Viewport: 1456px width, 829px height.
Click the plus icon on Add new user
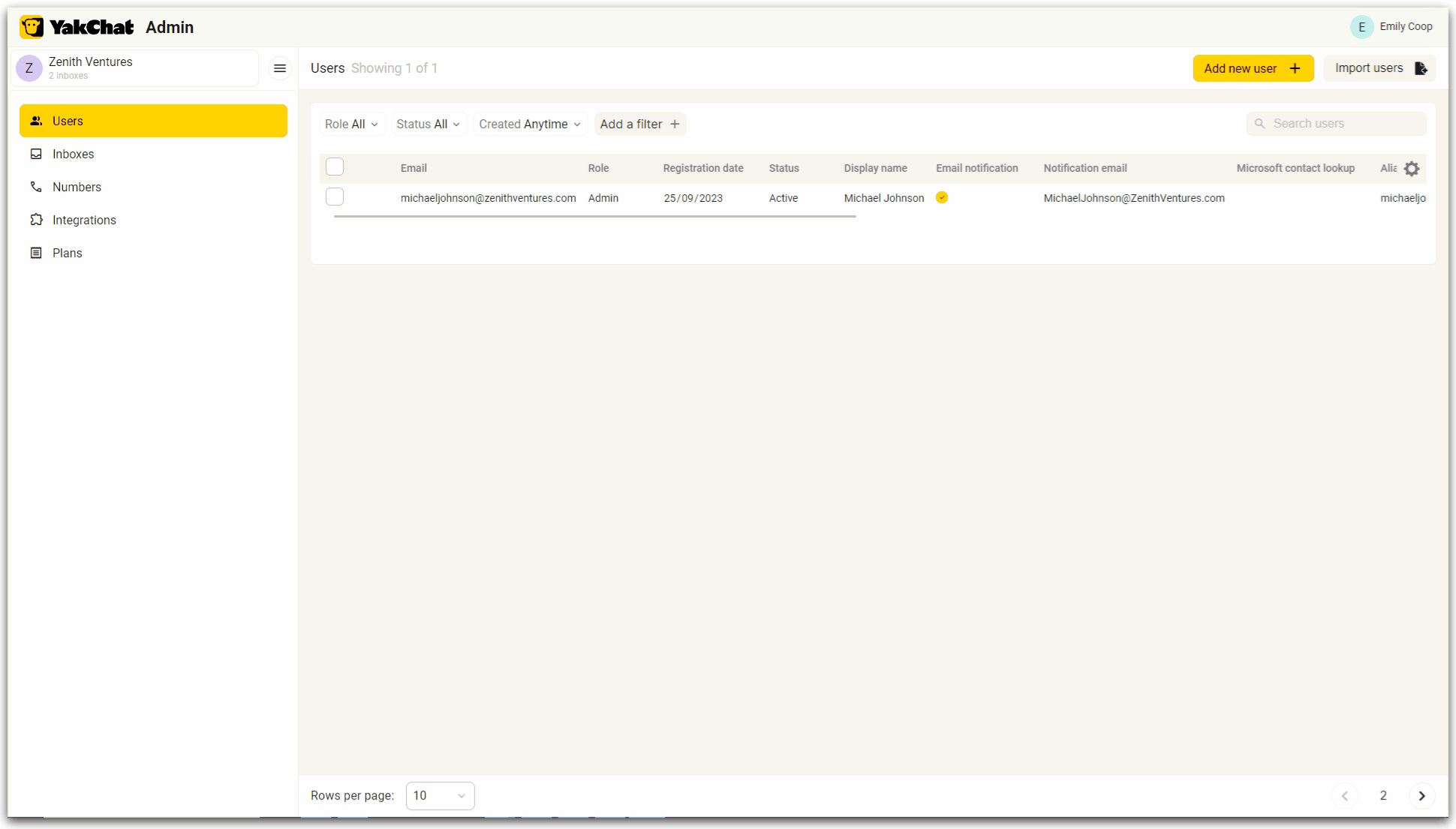point(1295,68)
